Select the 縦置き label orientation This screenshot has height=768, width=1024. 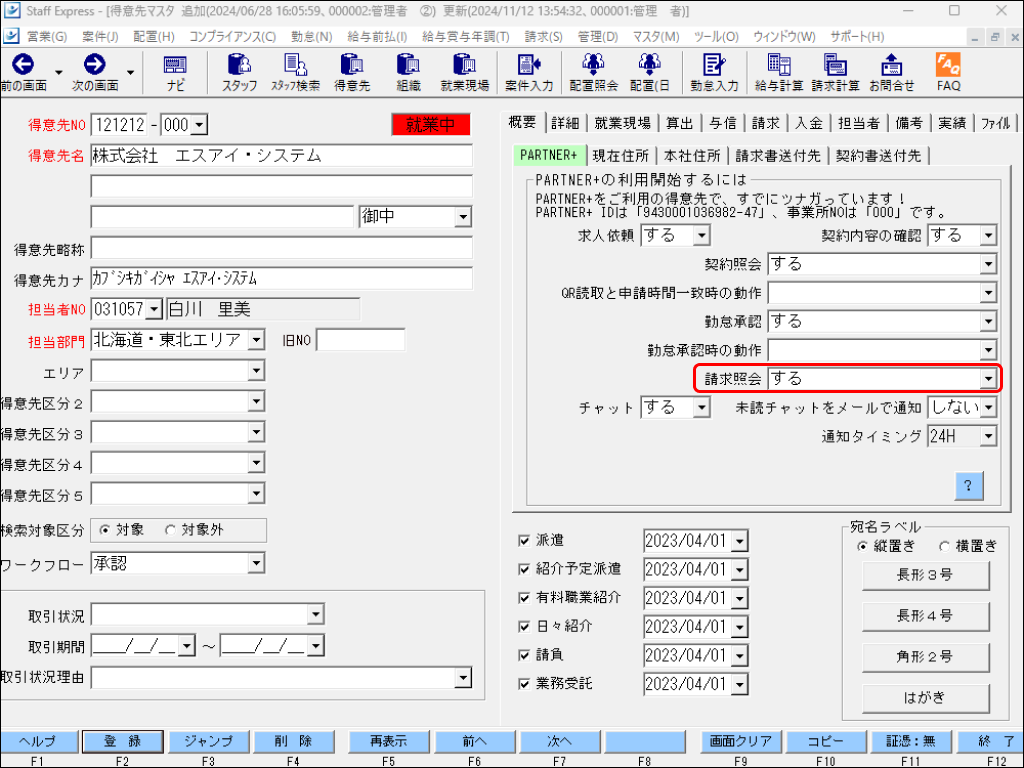coord(862,546)
